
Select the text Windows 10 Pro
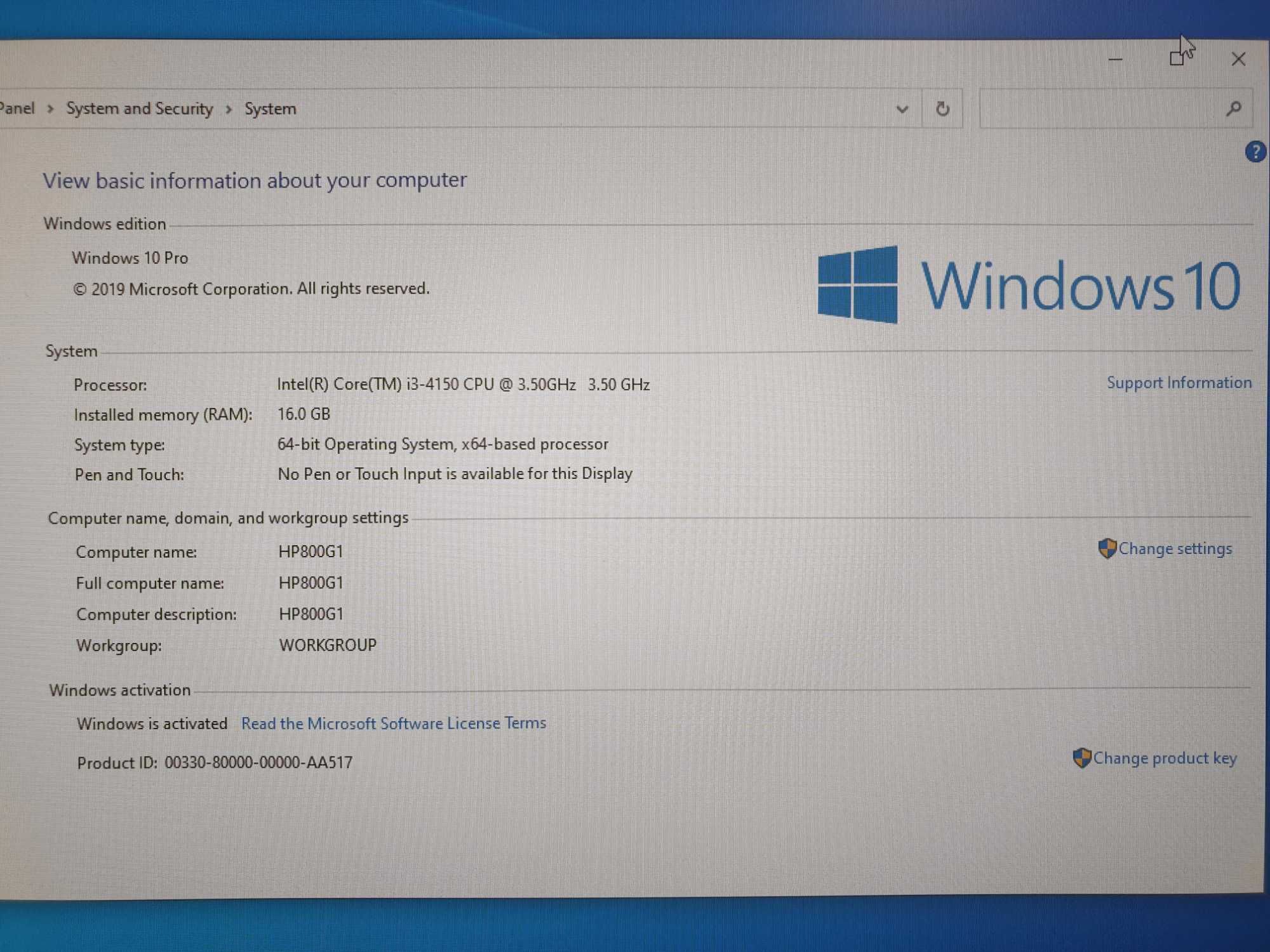point(130,258)
